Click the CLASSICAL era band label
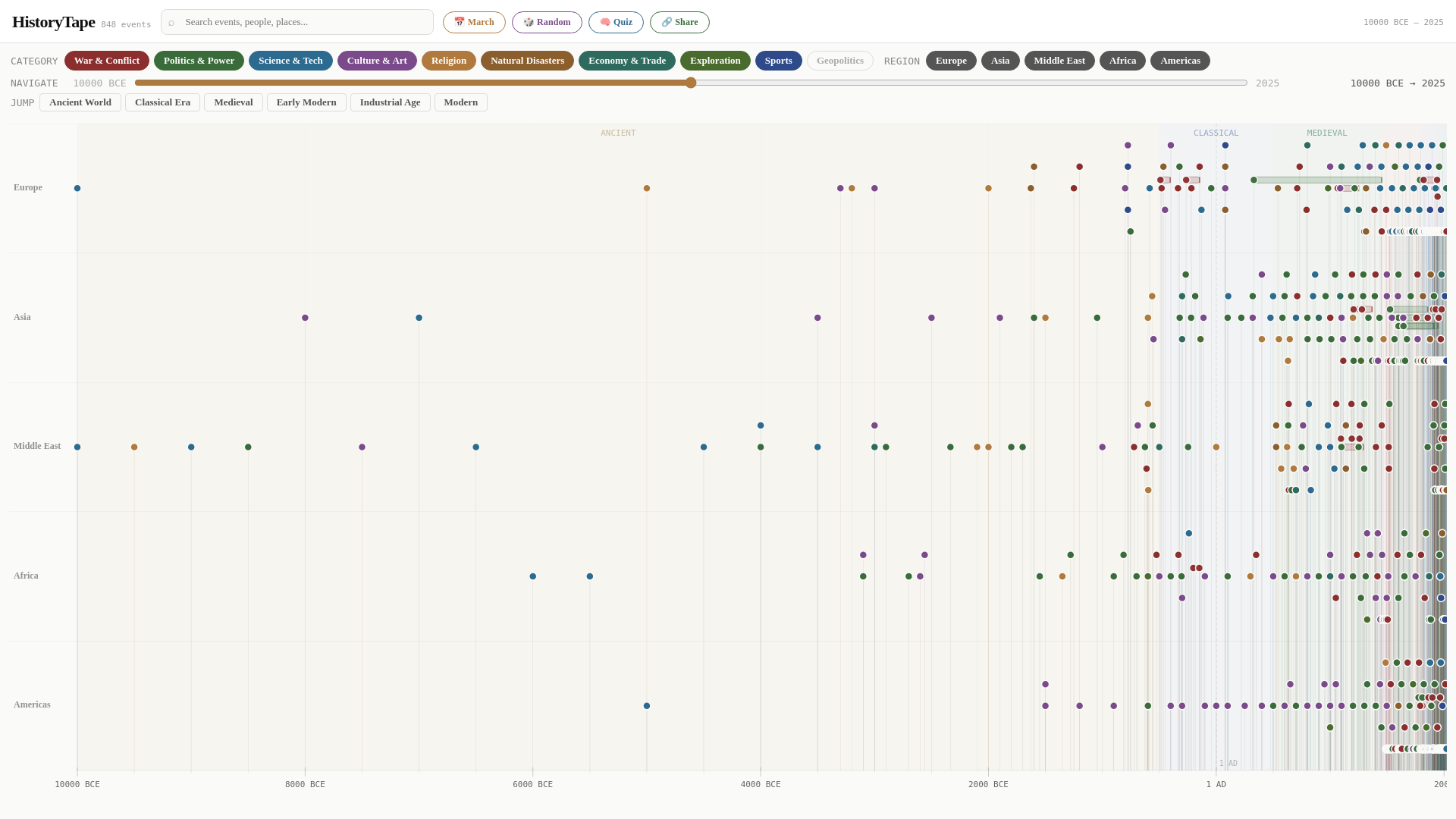Image resolution: width=1456 pixels, height=819 pixels. point(1216,133)
